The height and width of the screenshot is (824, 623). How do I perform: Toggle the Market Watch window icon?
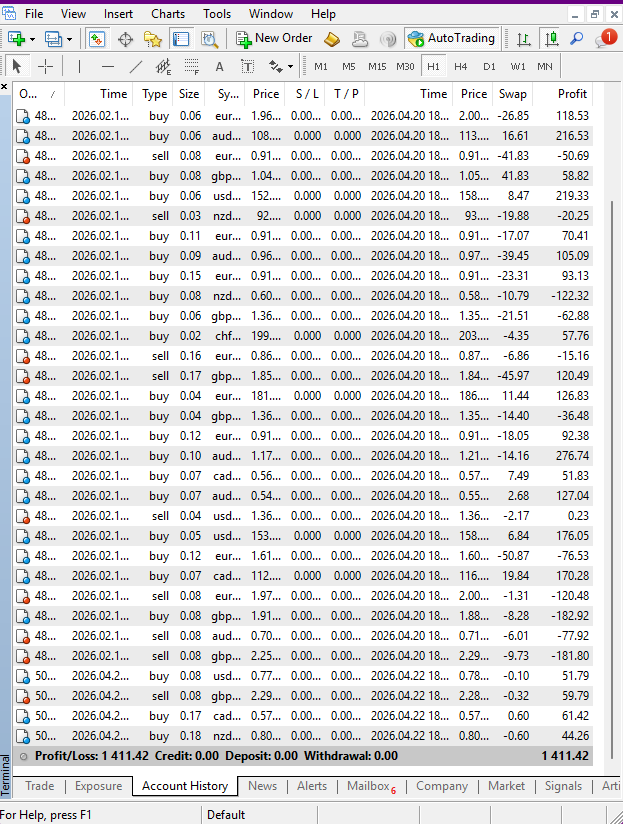(97, 39)
